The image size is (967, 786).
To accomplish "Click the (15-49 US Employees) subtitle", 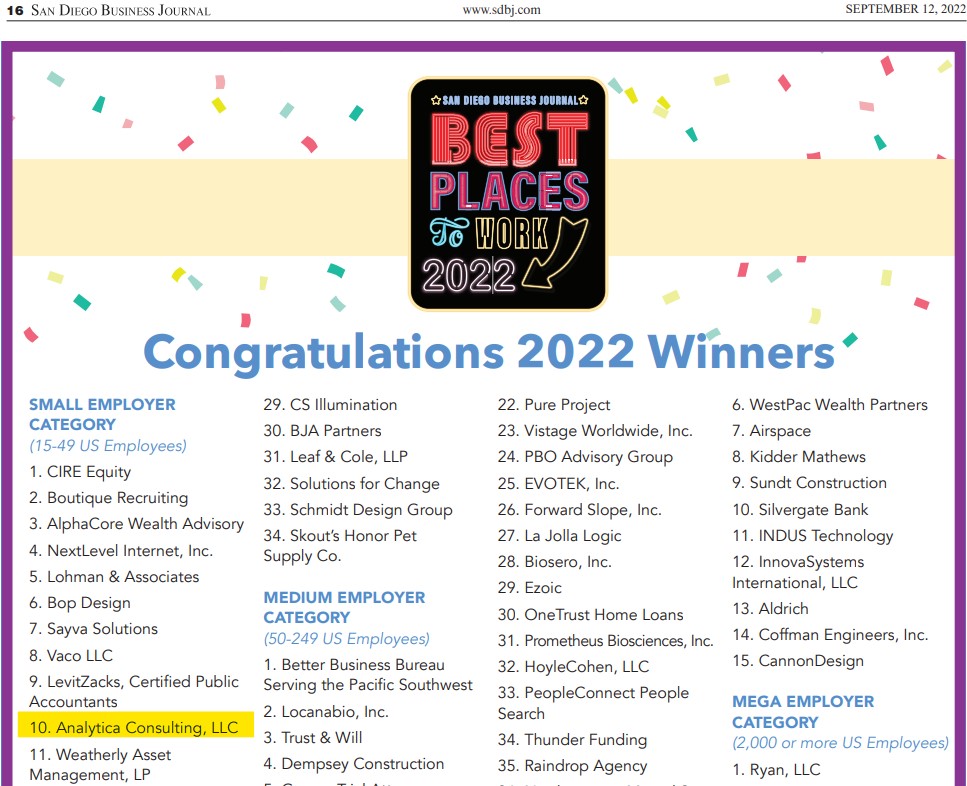I will (108, 446).
